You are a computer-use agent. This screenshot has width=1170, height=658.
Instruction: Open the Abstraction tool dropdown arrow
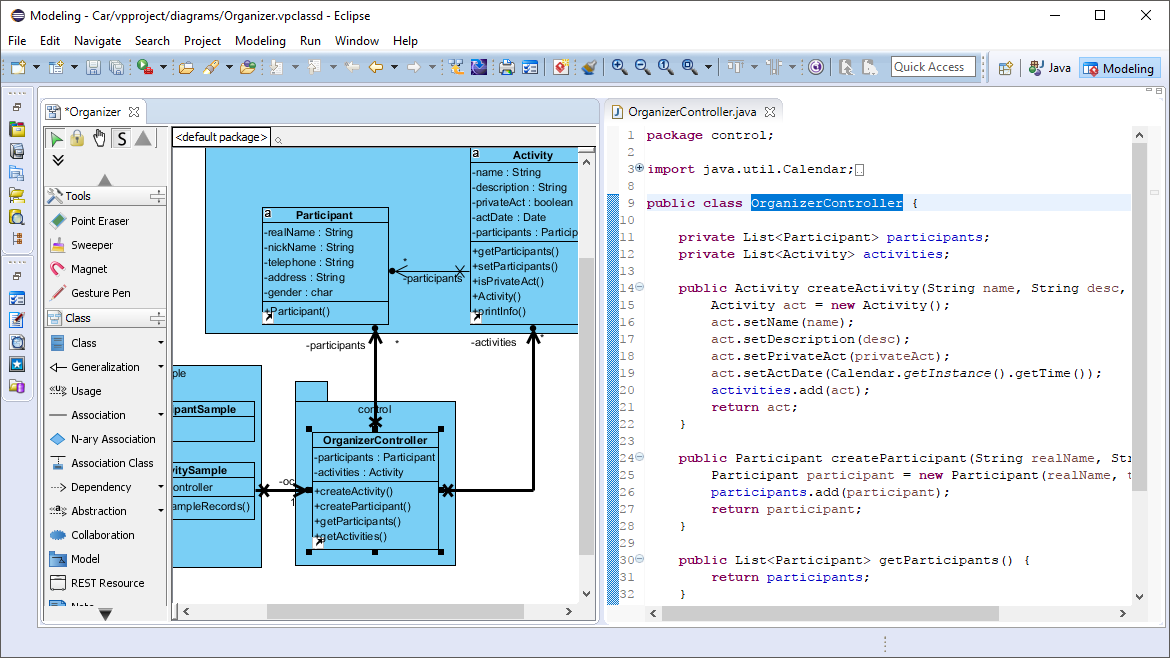click(160, 511)
